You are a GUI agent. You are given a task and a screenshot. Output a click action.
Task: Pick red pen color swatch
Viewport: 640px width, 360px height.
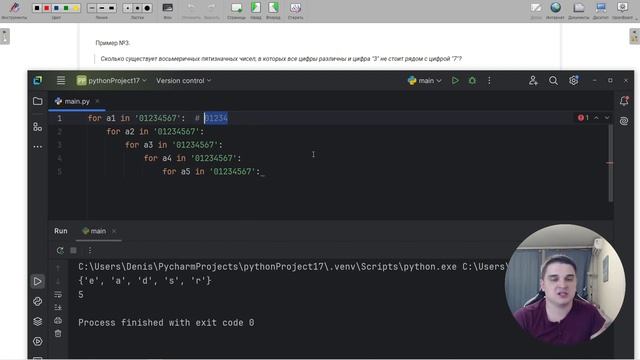coord(47,8)
